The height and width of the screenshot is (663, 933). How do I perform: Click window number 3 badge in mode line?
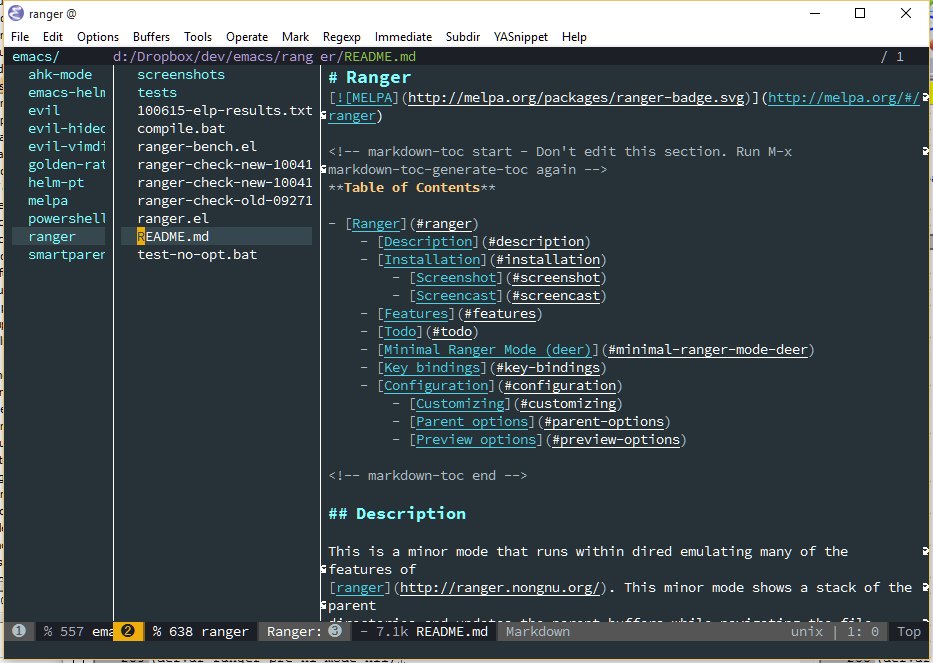[x=335, y=631]
